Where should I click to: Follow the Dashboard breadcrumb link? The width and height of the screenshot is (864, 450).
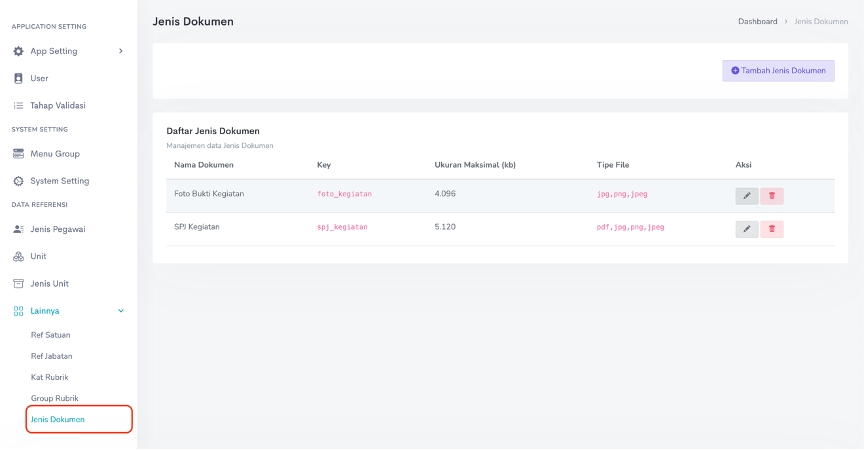pos(757,21)
